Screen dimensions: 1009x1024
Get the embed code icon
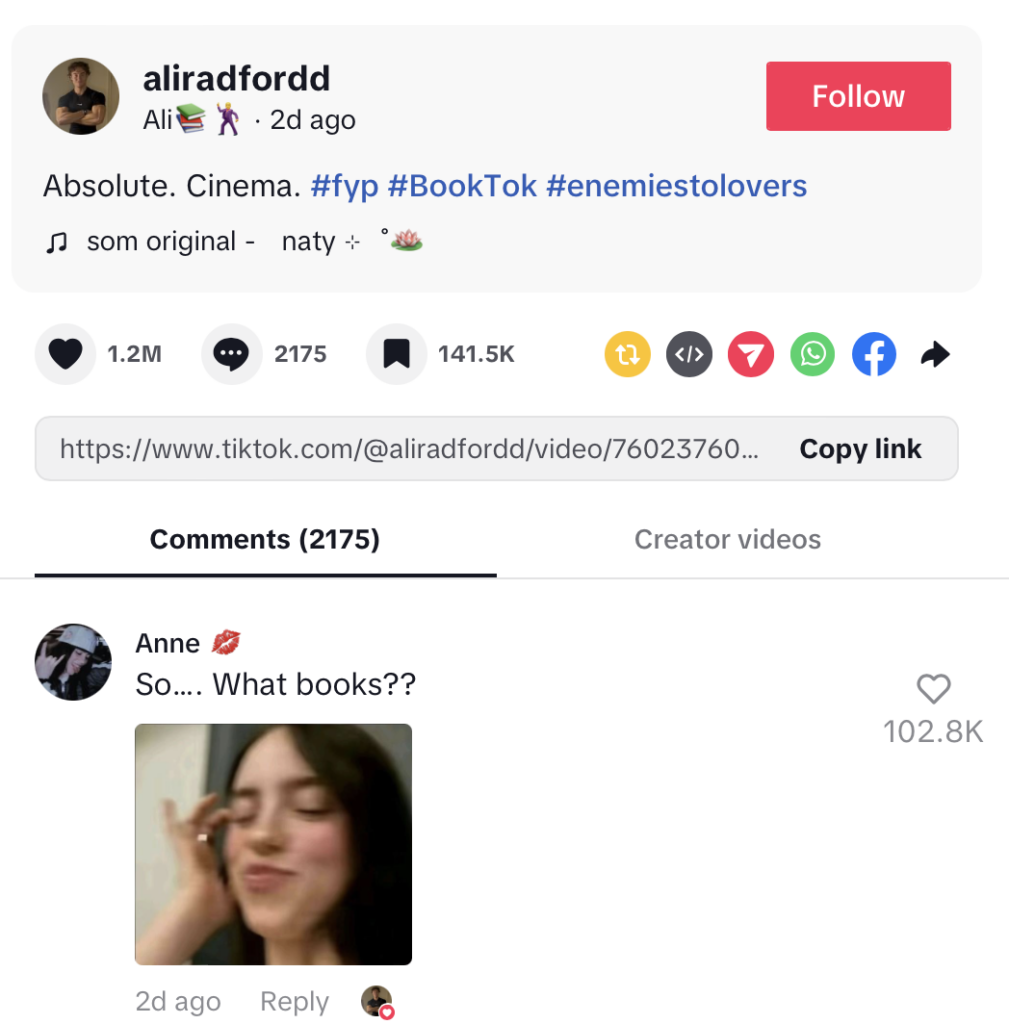click(x=689, y=354)
